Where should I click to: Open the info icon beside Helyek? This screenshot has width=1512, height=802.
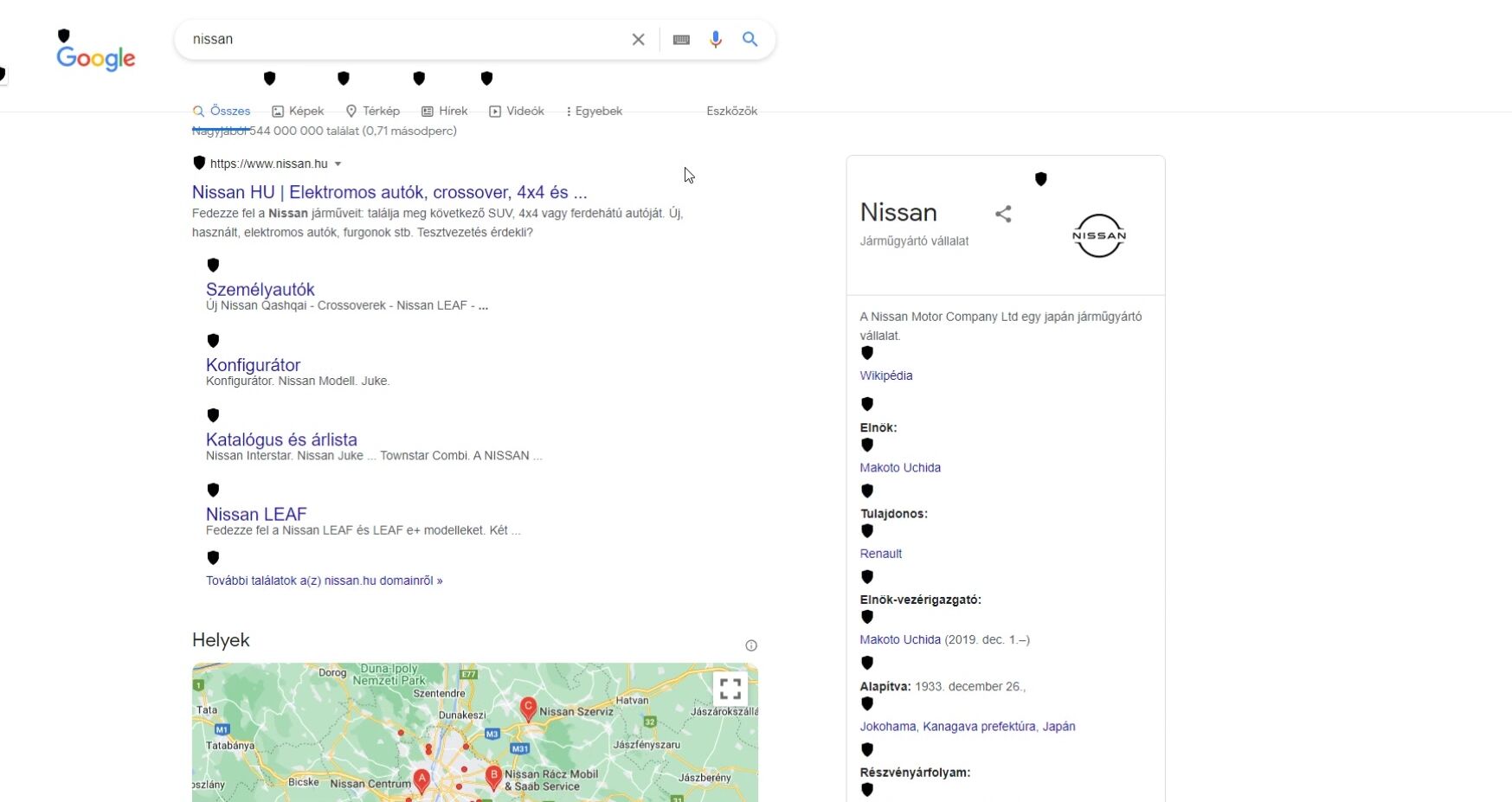(751, 645)
